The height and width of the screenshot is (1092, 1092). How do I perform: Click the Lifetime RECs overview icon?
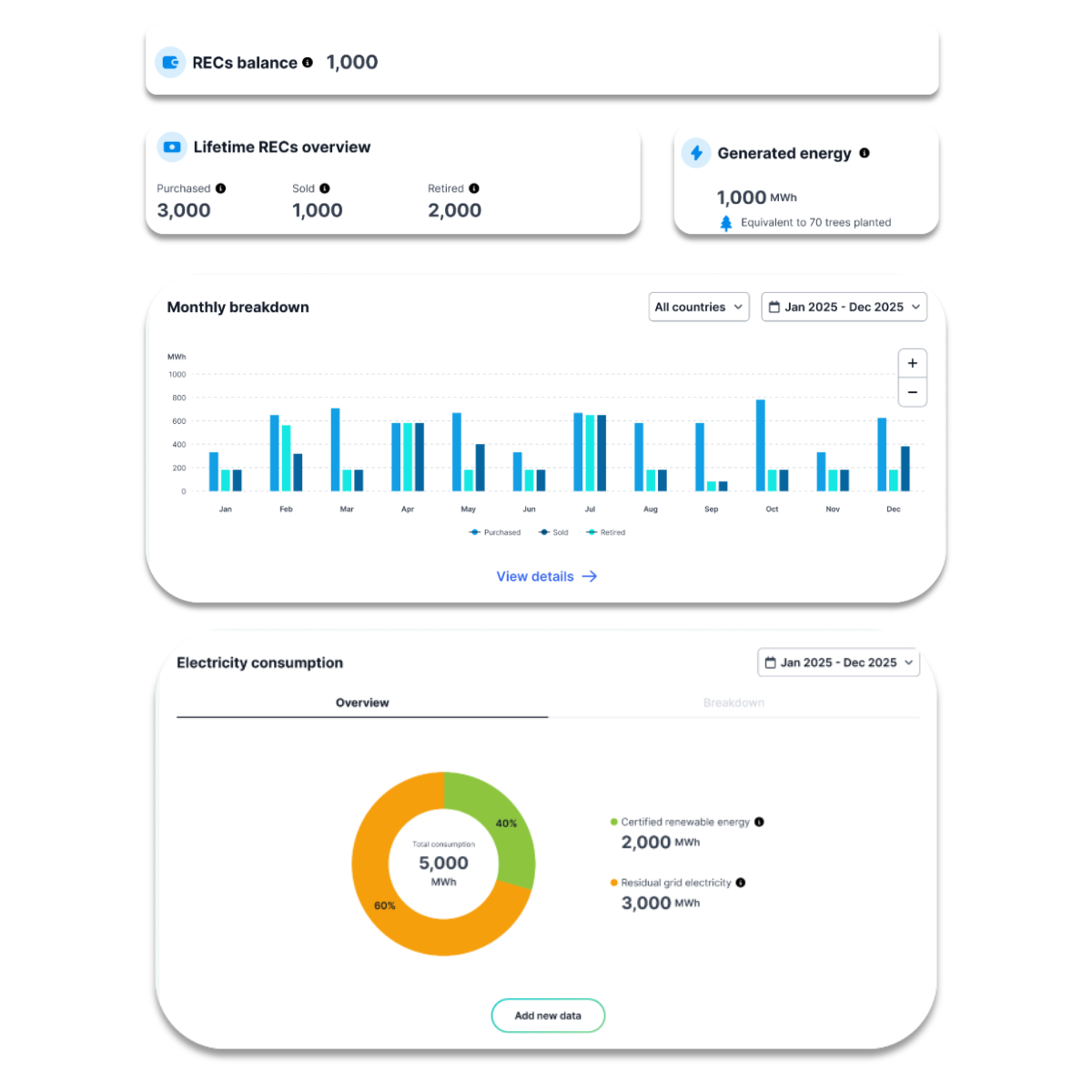171,147
